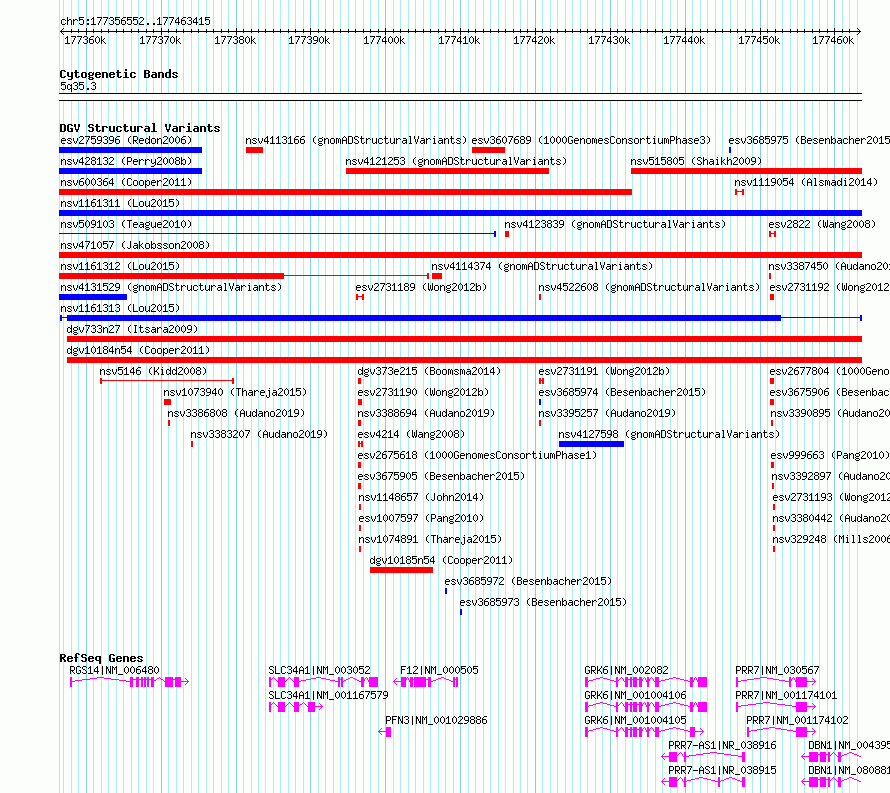Click nsv5146 (Kidd2008) label
The height and width of the screenshot is (793, 890).
(x=153, y=371)
